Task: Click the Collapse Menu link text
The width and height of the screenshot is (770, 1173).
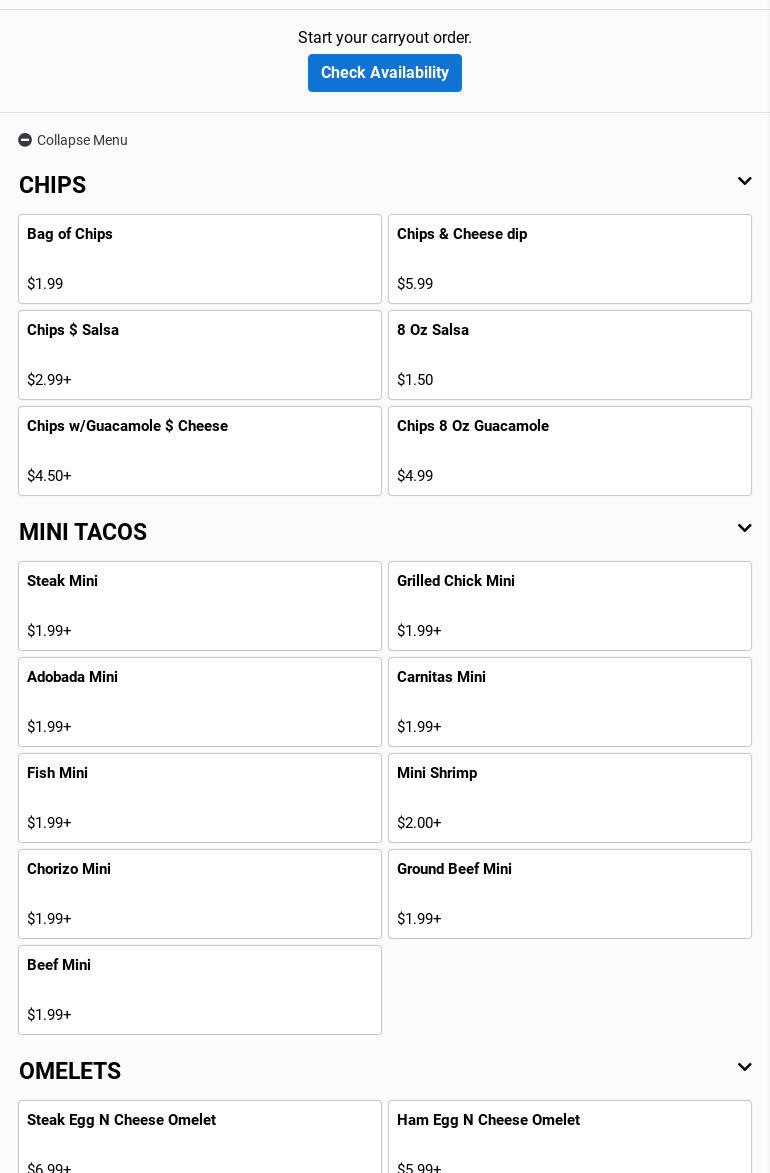Action: 82,140
